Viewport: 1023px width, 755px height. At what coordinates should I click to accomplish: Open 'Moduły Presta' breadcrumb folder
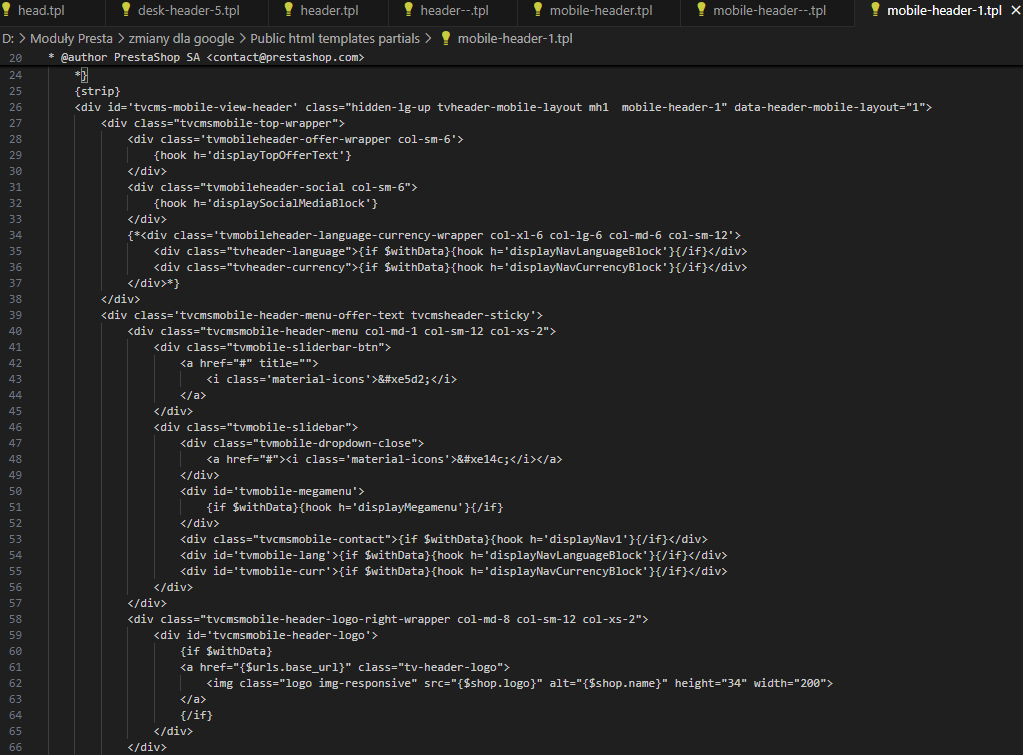tap(71, 39)
